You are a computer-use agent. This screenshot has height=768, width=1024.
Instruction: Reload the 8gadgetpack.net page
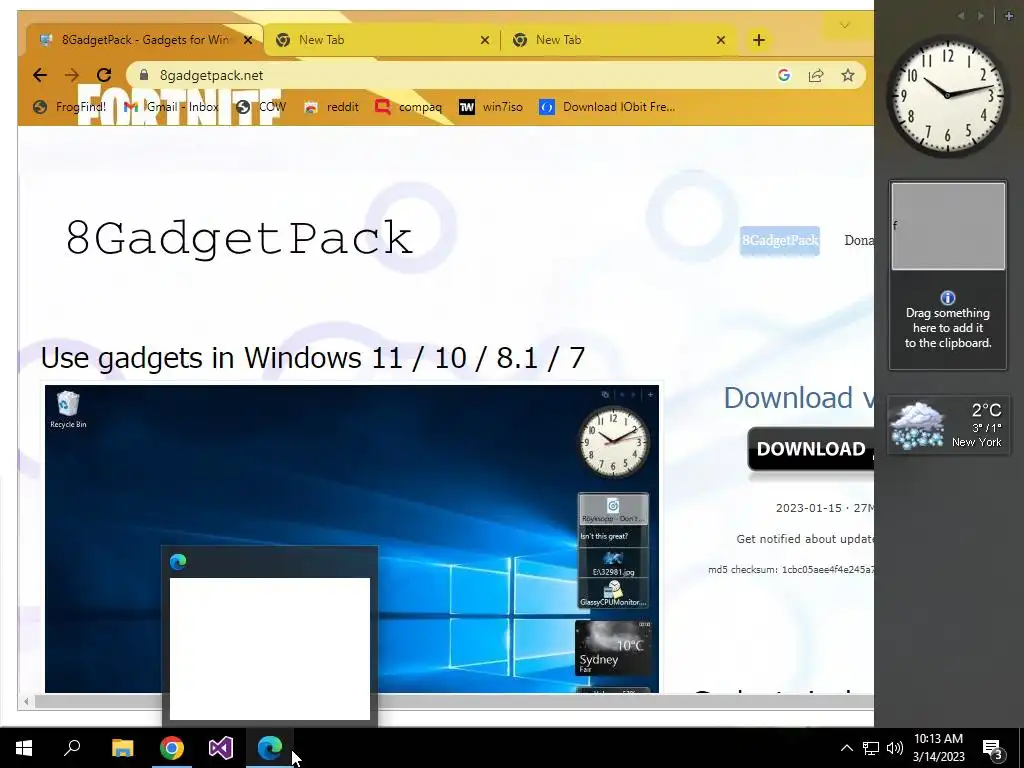coord(104,75)
